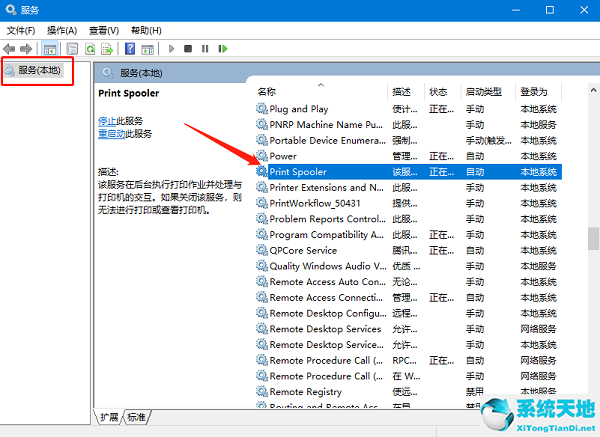Click the gear icon beside Print Spooler

(x=262, y=171)
